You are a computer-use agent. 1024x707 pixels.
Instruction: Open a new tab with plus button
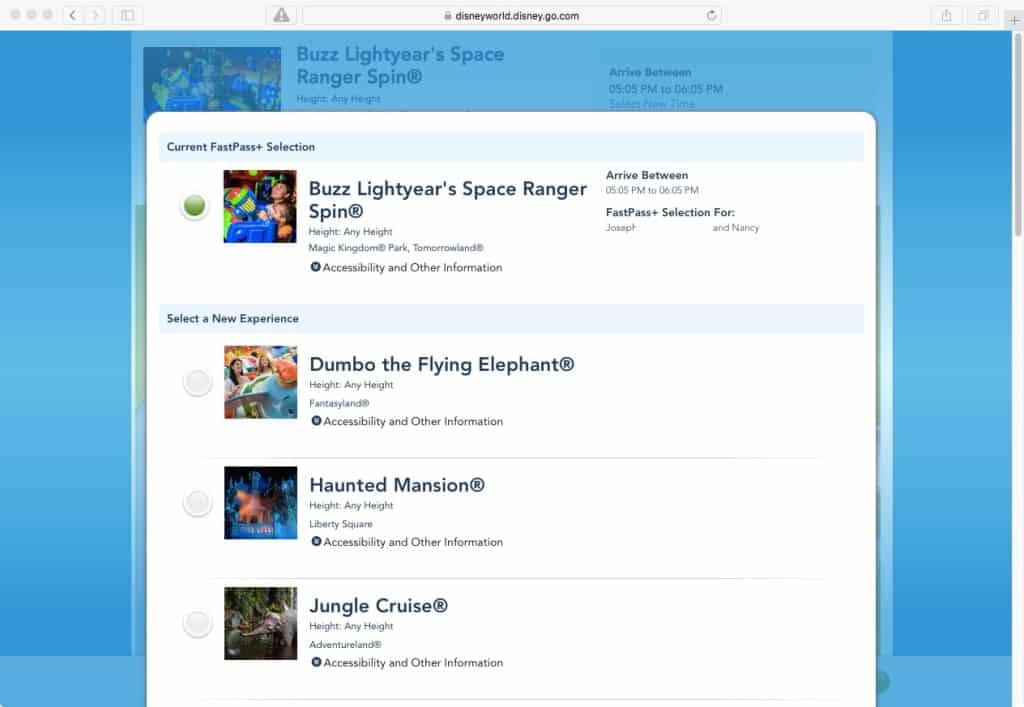click(1014, 20)
